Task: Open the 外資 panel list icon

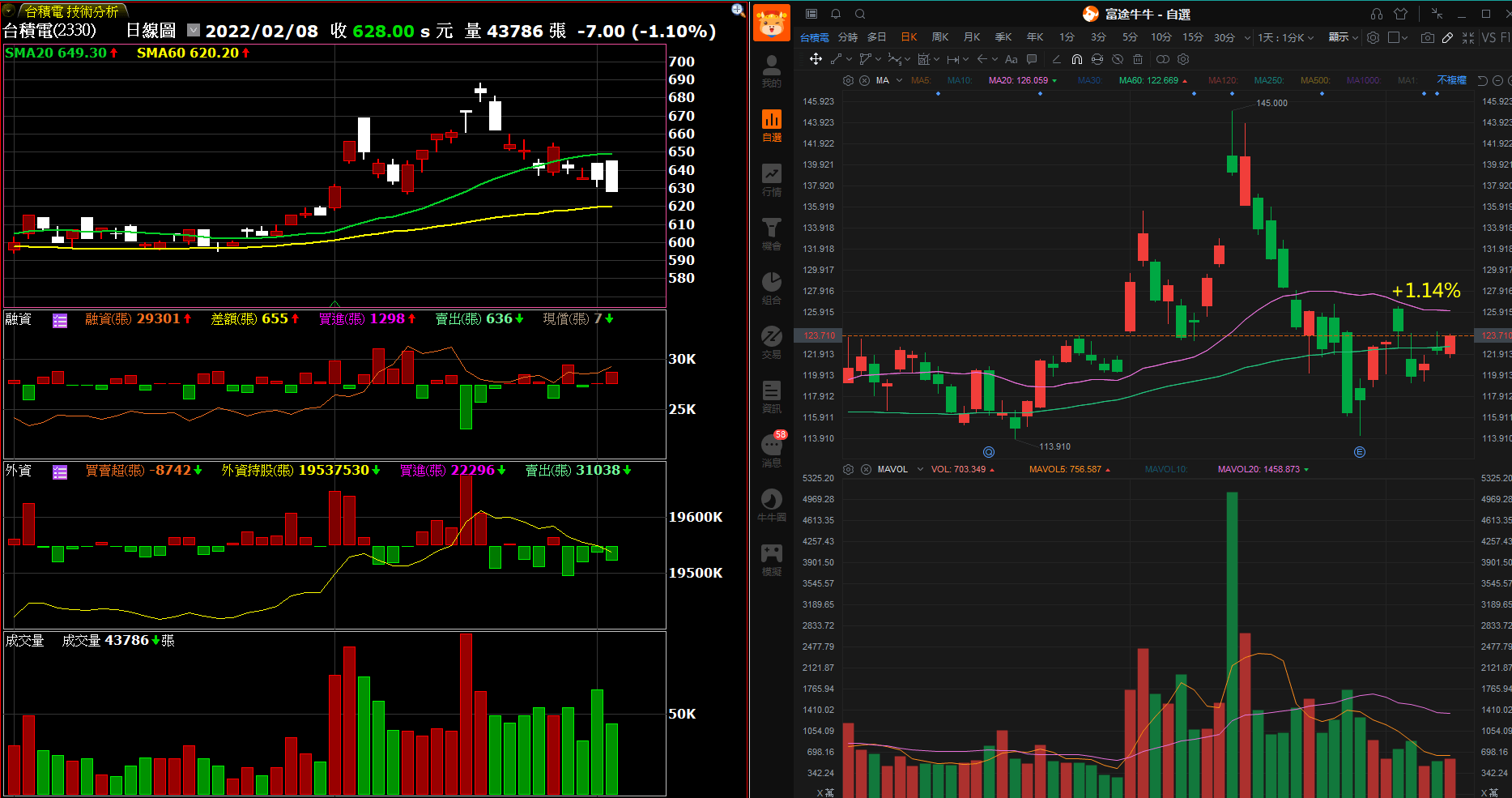Action: pyautogui.click(x=60, y=472)
